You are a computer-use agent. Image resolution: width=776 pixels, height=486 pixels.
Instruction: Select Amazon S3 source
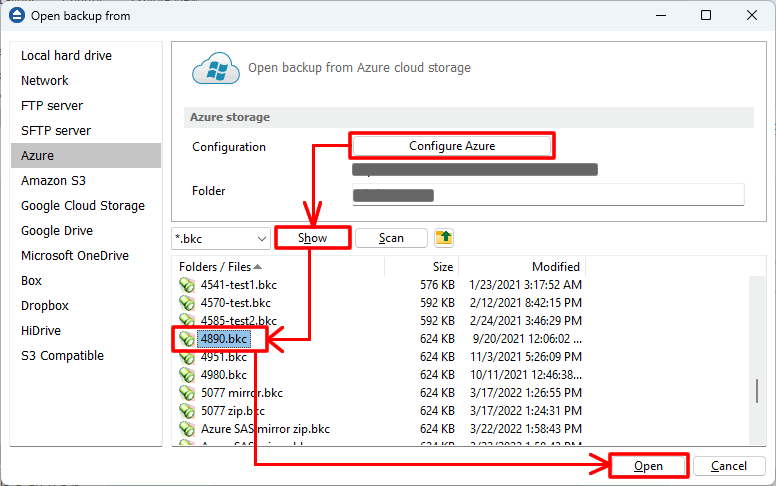(53, 181)
